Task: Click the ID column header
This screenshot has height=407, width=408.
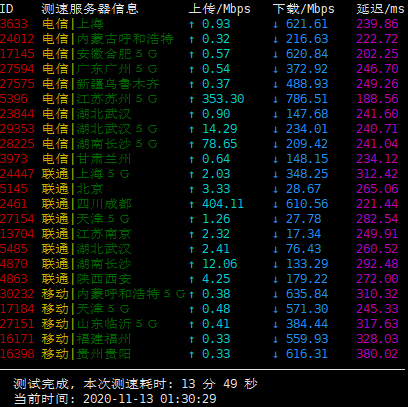Action: coord(7,9)
